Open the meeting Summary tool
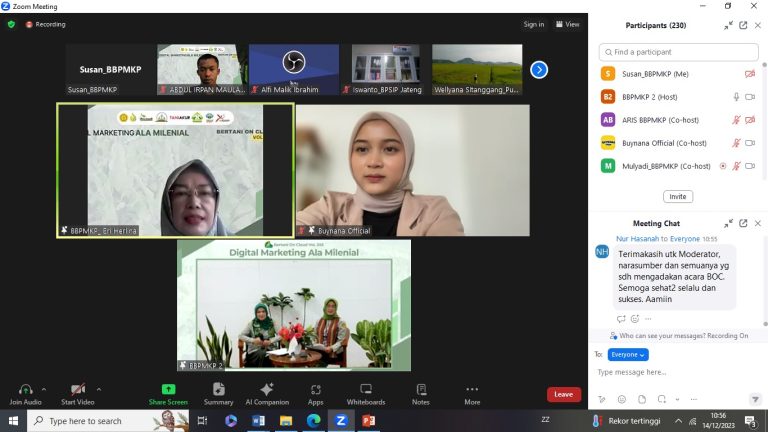The width and height of the screenshot is (768, 432). tap(218, 394)
